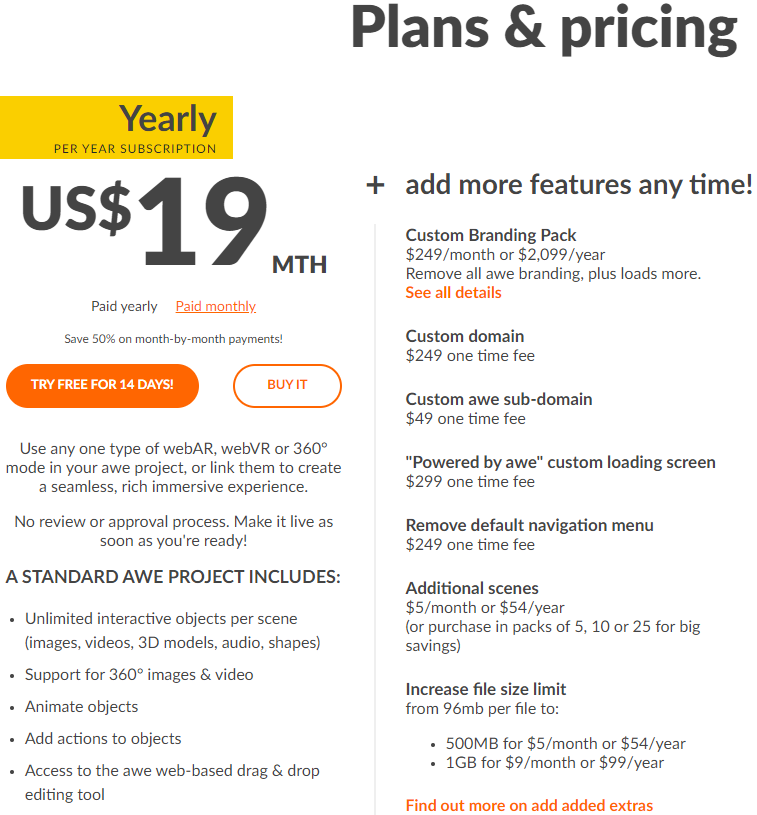Click the Additional scenes heading
The width and height of the screenshot is (757, 815).
pyautogui.click(x=472, y=588)
